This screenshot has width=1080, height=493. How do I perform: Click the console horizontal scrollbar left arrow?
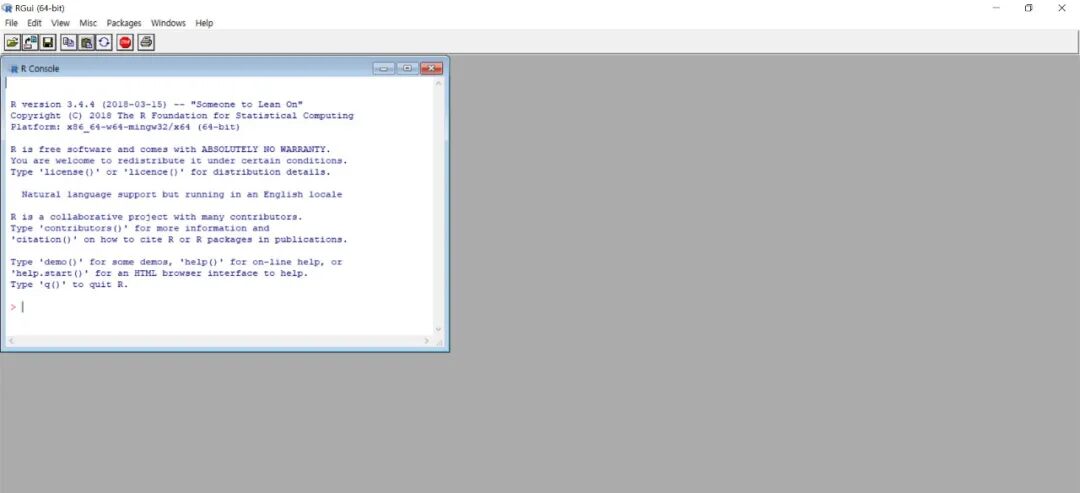pos(10,341)
